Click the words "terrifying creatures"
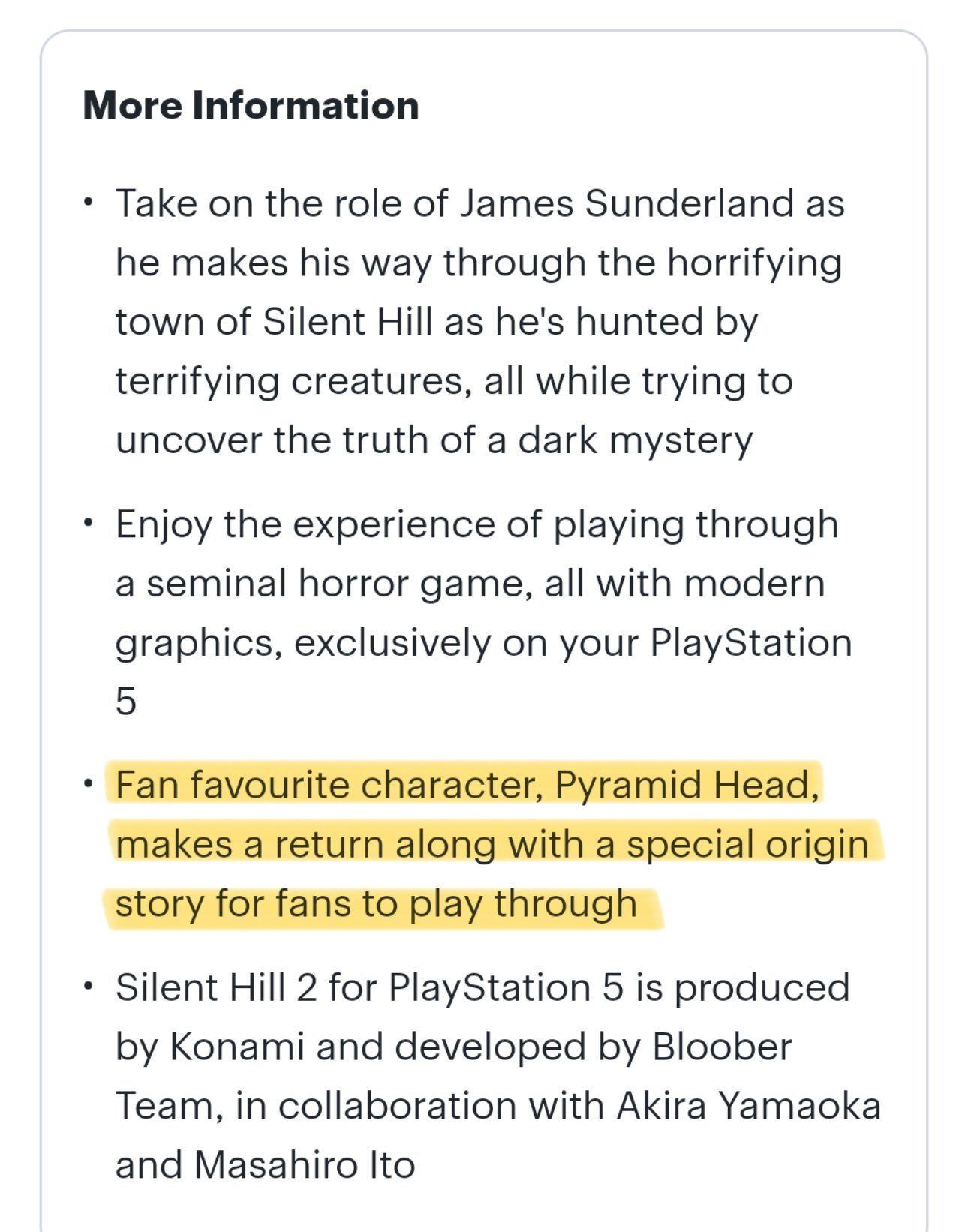The image size is (968, 1232). point(294,380)
